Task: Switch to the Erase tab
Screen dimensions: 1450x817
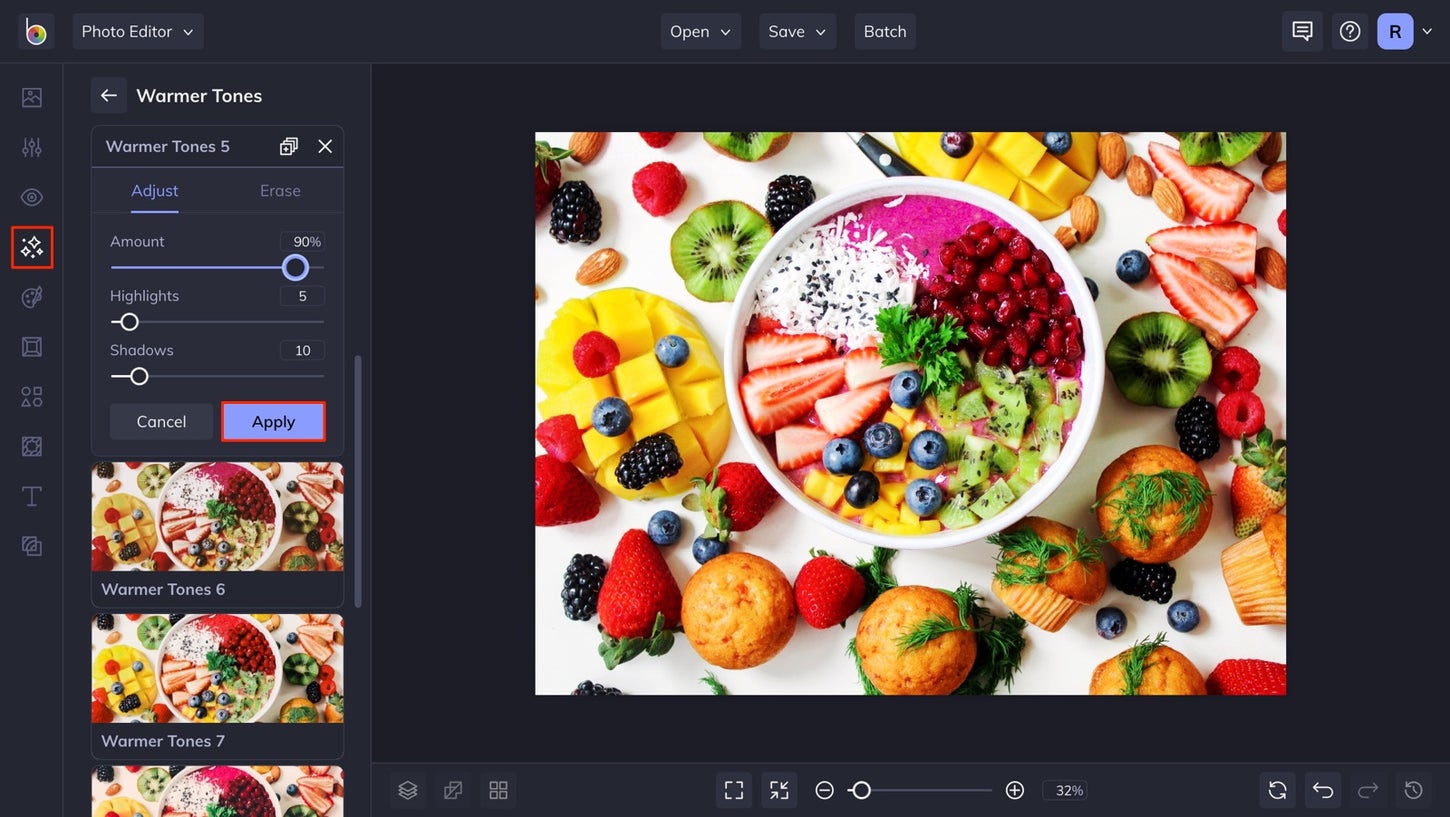Action: point(279,190)
